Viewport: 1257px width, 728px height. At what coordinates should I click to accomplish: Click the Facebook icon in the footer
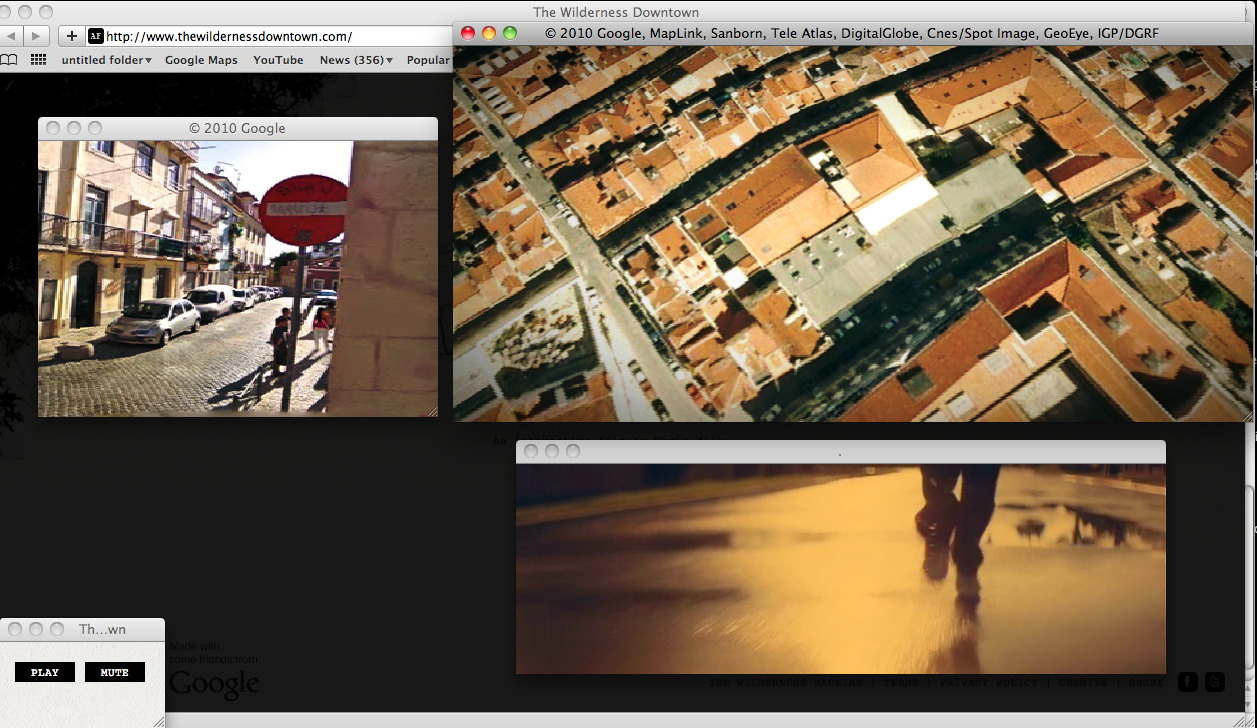(x=1187, y=682)
